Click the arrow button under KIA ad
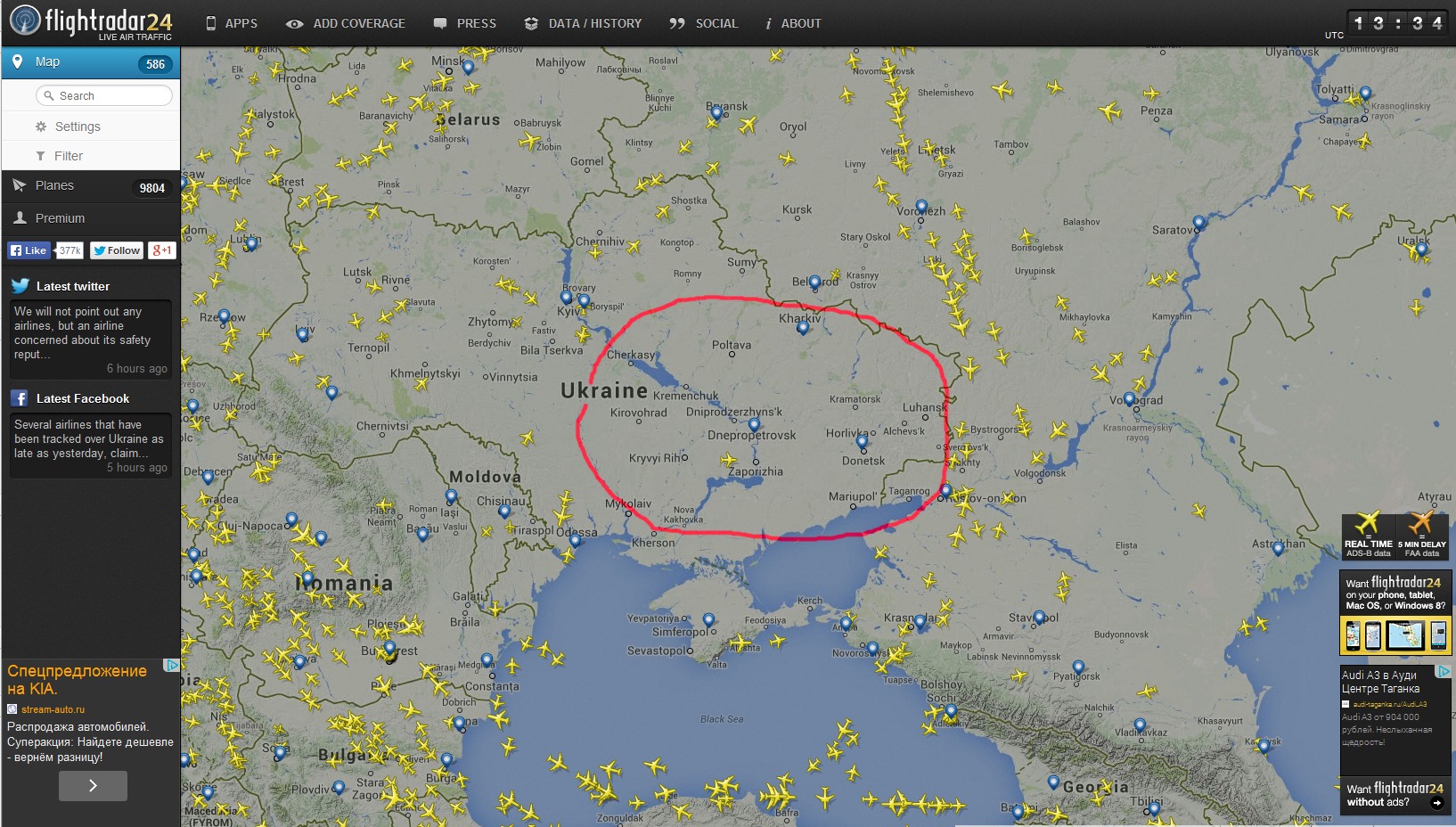This screenshot has height=827, width=1456. [x=93, y=786]
